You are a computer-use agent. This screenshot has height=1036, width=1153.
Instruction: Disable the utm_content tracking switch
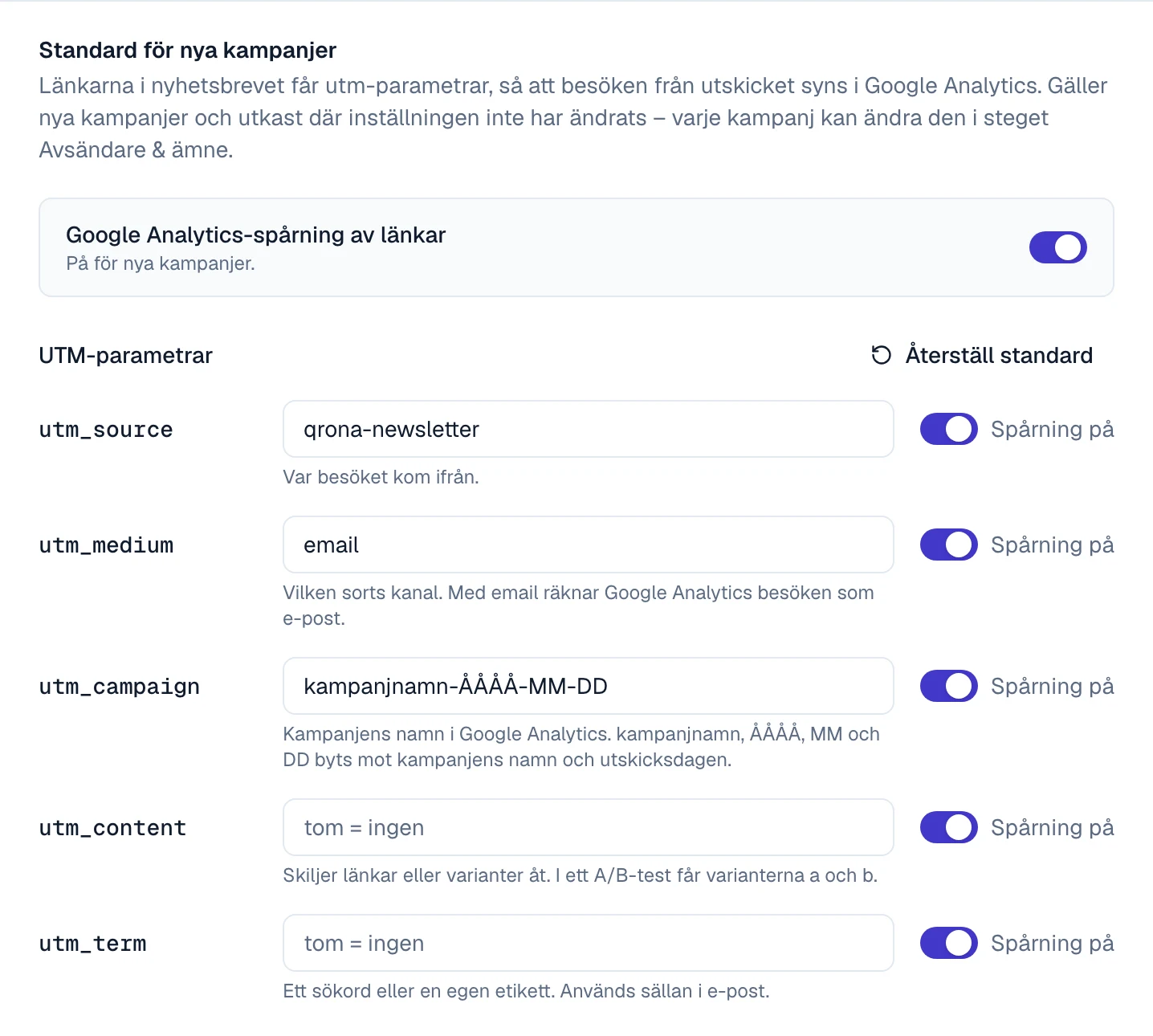pos(949,827)
